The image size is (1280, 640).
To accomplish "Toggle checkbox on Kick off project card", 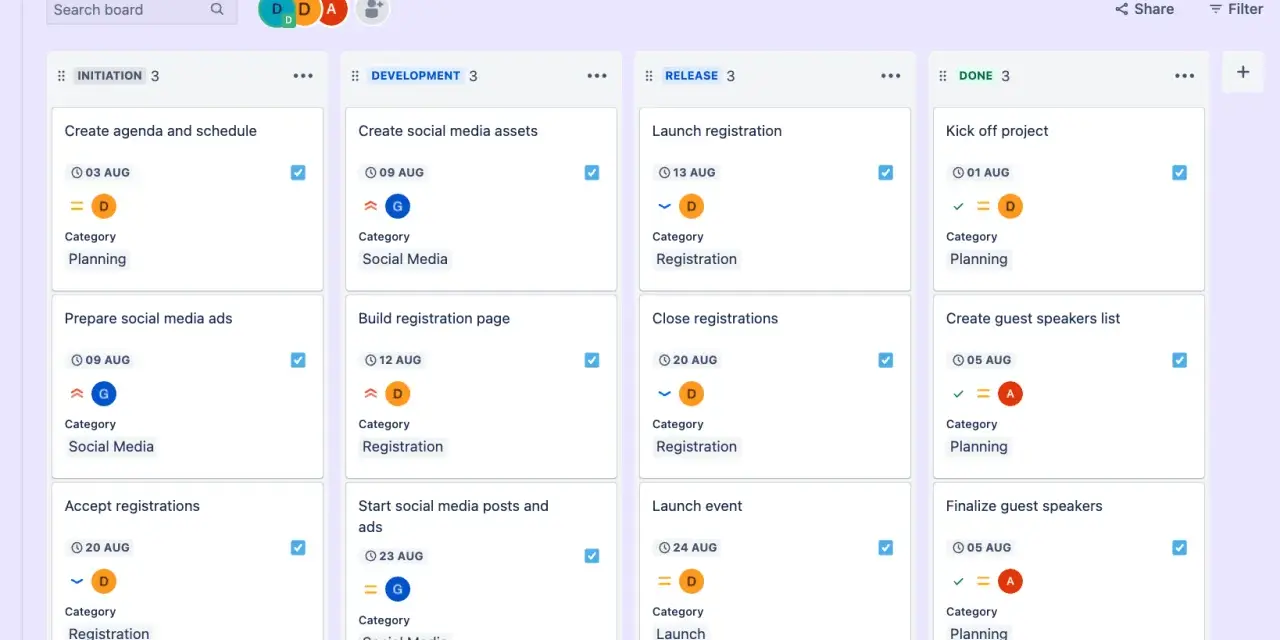I will (1180, 172).
